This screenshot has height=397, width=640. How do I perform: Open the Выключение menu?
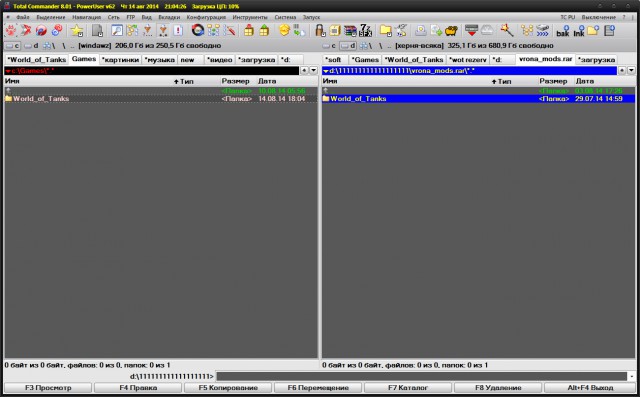(x=598, y=17)
